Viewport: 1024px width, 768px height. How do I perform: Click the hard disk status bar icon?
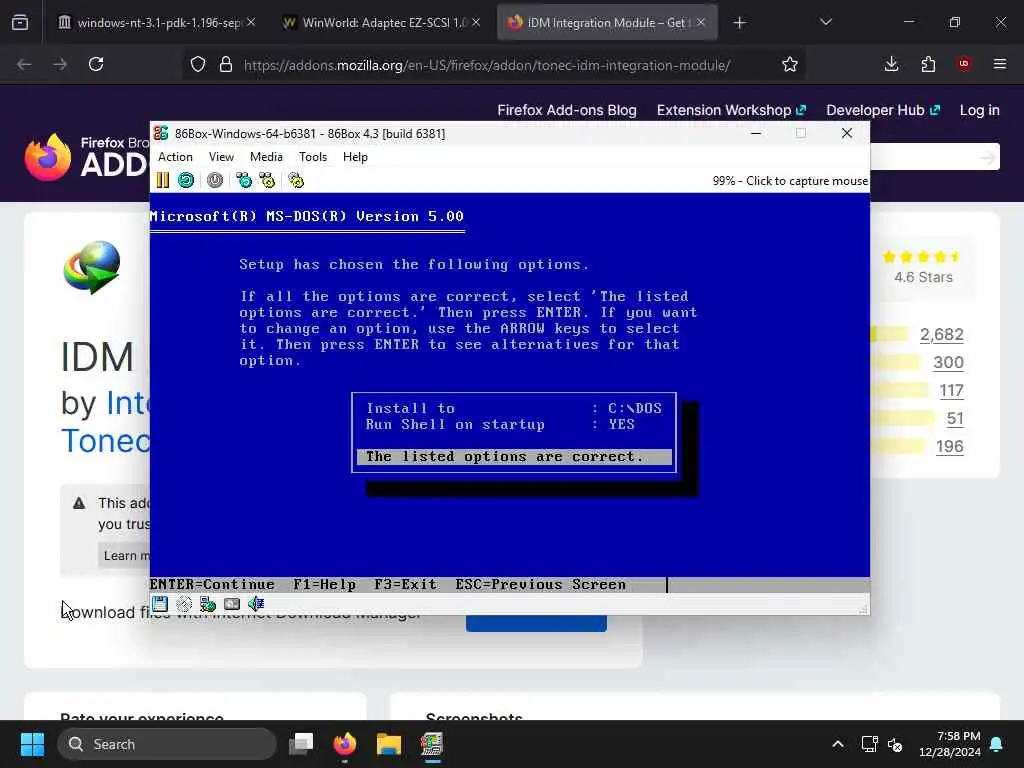coord(232,604)
